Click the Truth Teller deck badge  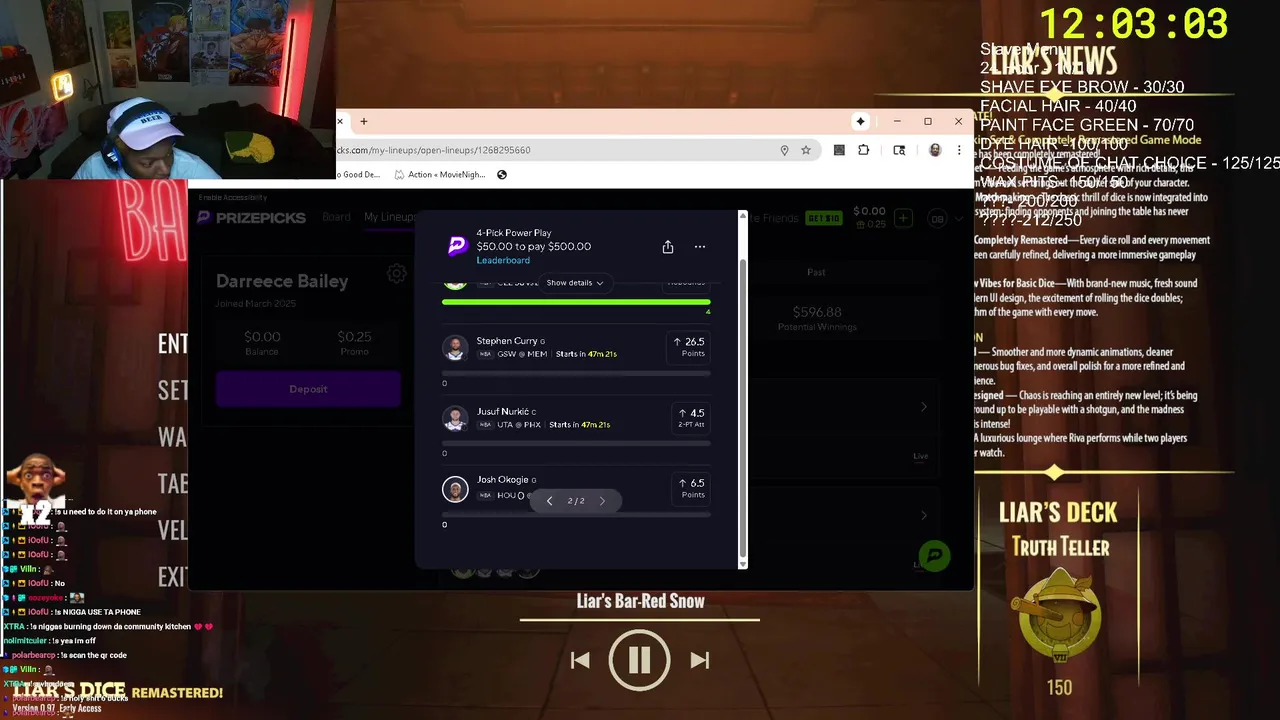(x=1059, y=615)
